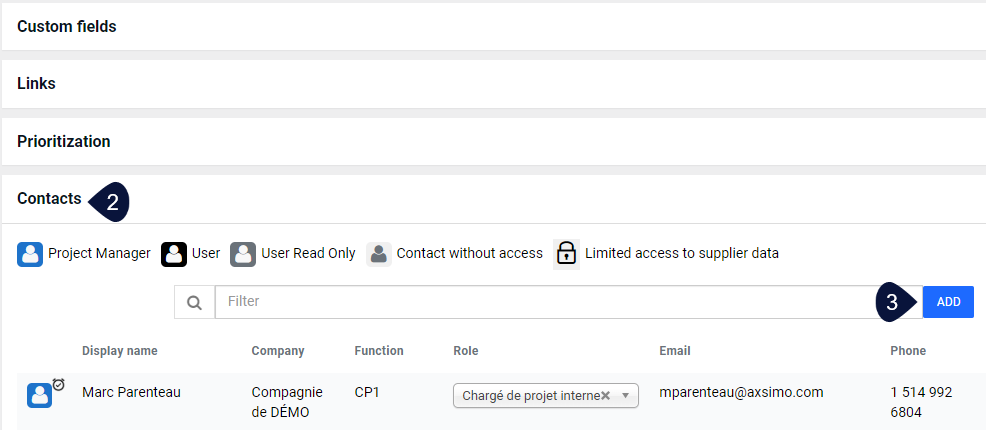Click the magnifying glass search icon
The width and height of the screenshot is (986, 430).
pyautogui.click(x=195, y=302)
